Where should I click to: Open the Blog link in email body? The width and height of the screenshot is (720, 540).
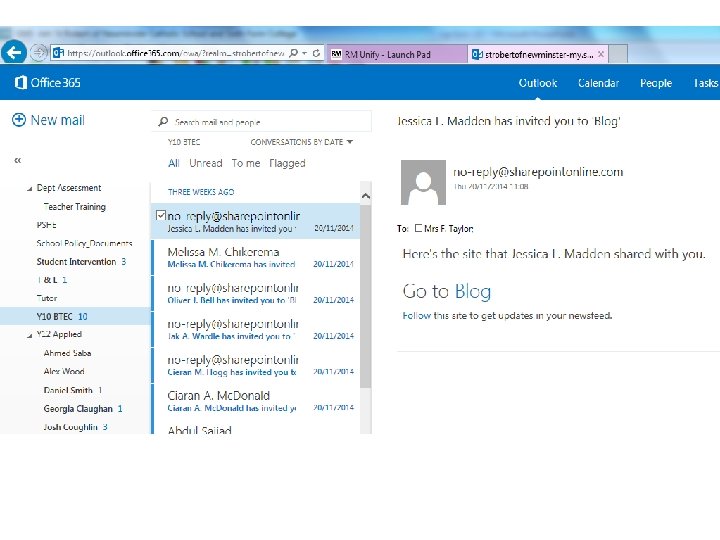click(x=472, y=291)
